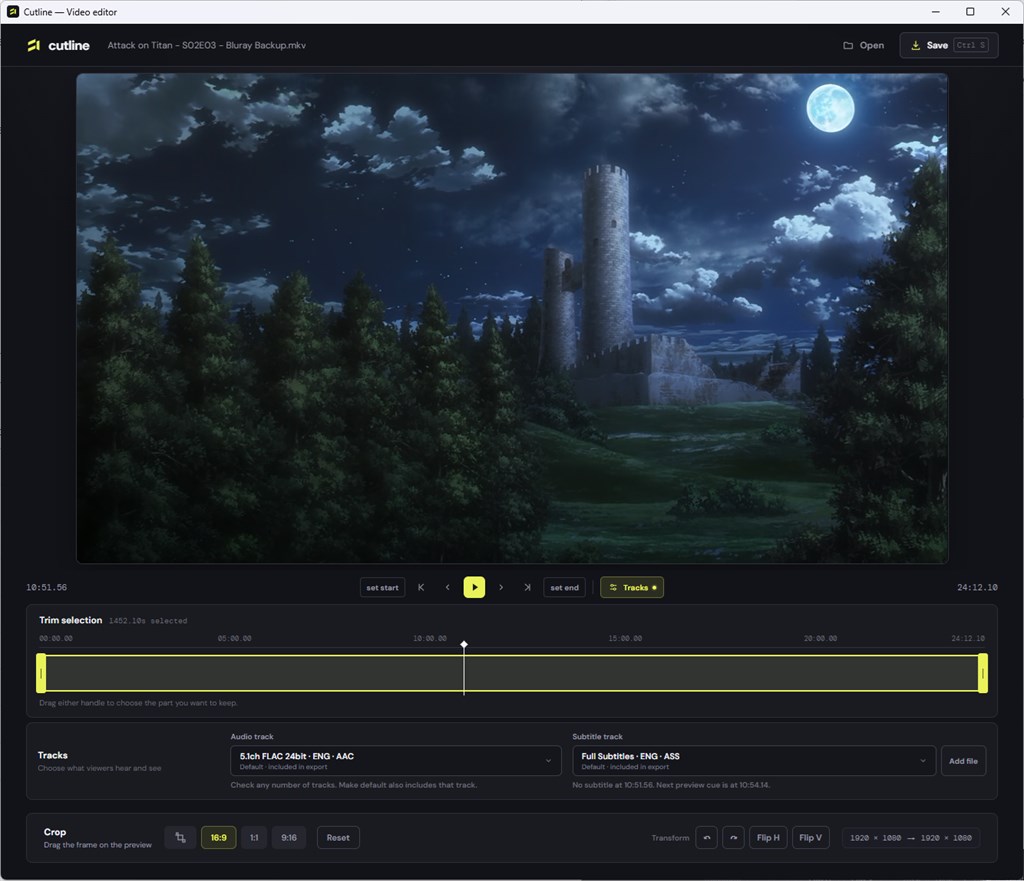Toggle the Tracks panel
Viewport: 1024px width, 881px height.
click(x=632, y=587)
